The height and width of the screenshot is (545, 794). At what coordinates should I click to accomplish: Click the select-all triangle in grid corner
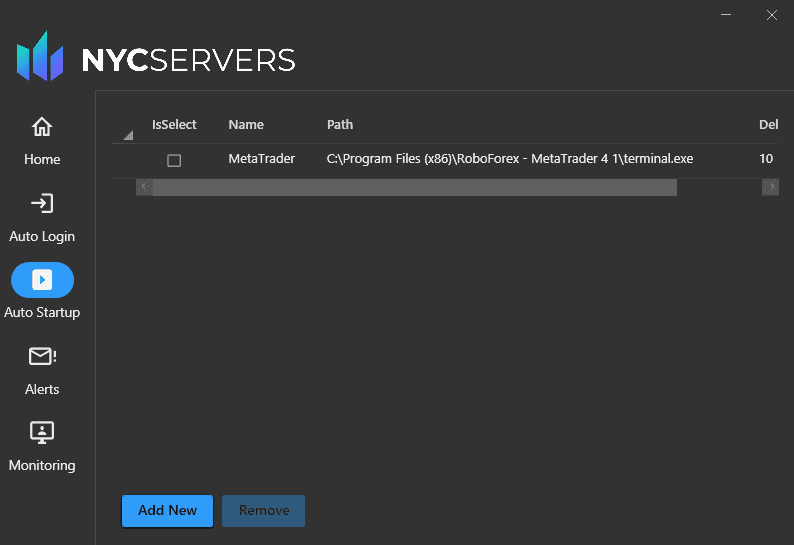point(127,135)
